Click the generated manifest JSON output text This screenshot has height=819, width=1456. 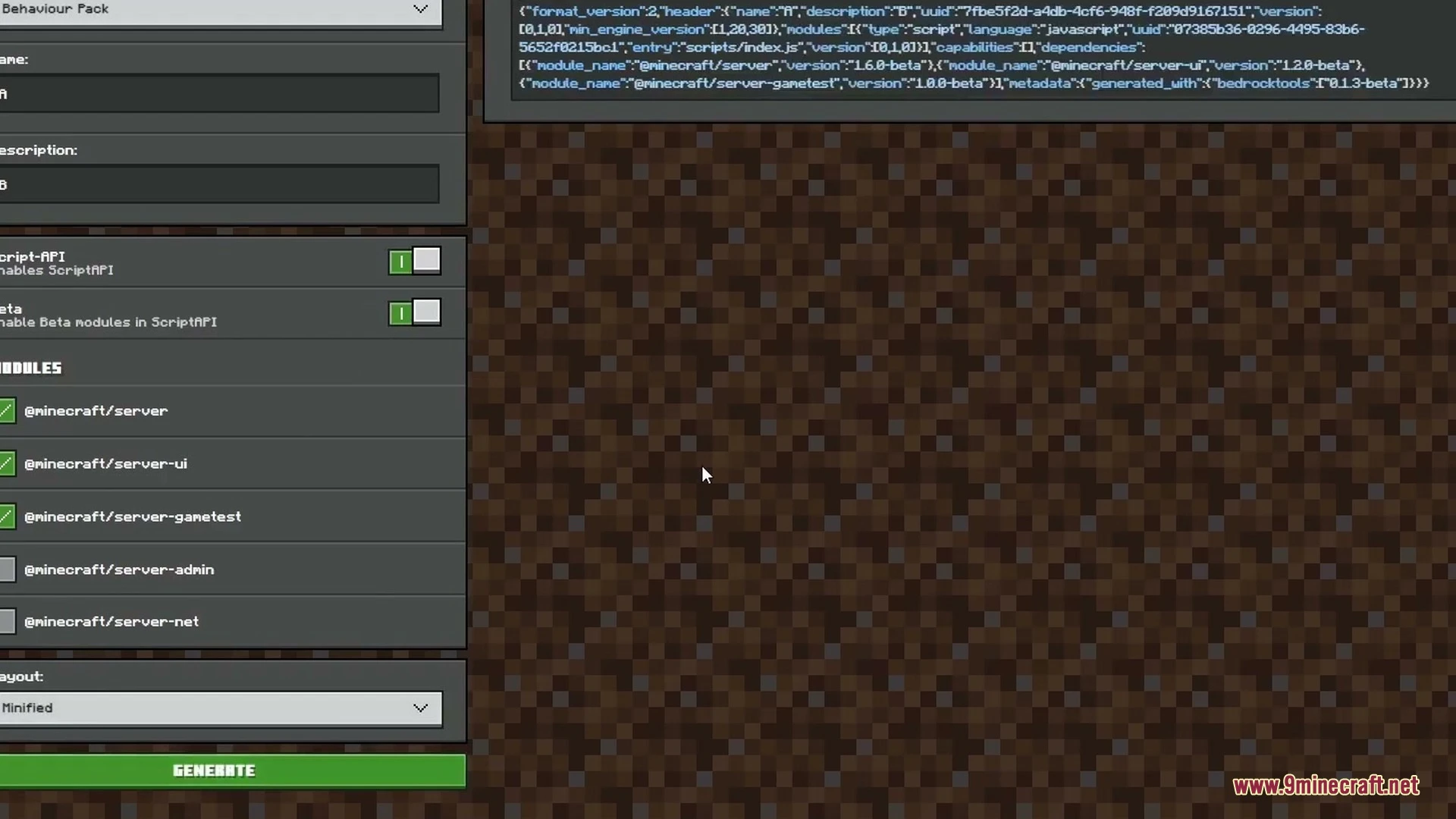(974, 47)
